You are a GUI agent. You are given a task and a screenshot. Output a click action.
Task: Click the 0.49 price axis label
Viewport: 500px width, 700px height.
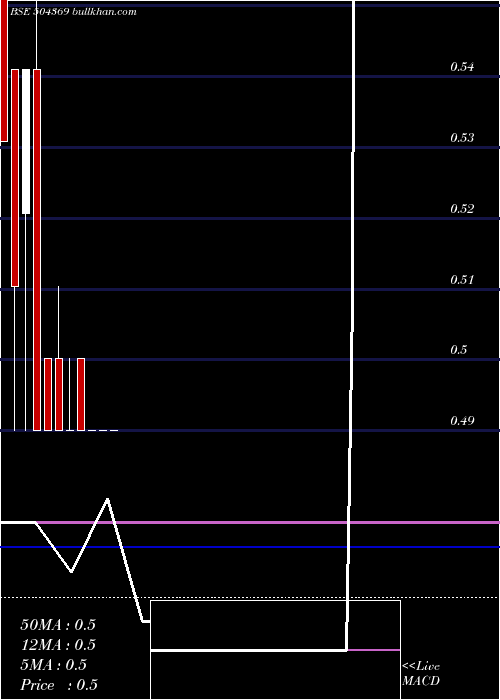(462, 421)
